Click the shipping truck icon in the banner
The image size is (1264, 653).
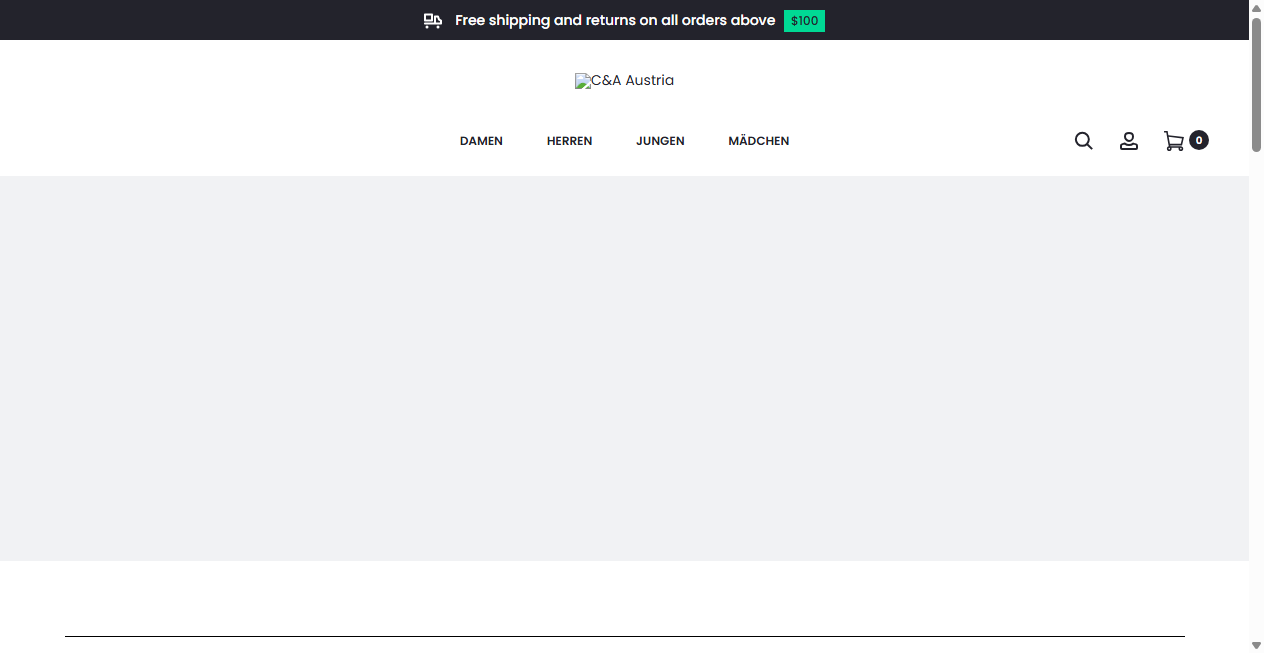coord(432,20)
